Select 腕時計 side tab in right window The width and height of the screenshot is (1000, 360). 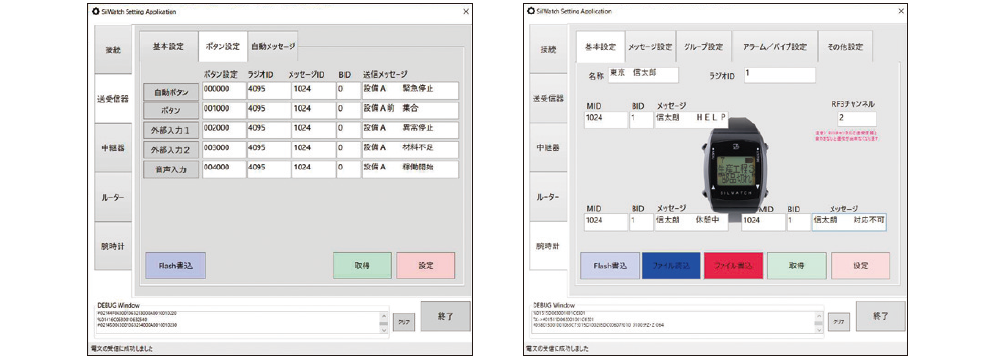[548, 246]
